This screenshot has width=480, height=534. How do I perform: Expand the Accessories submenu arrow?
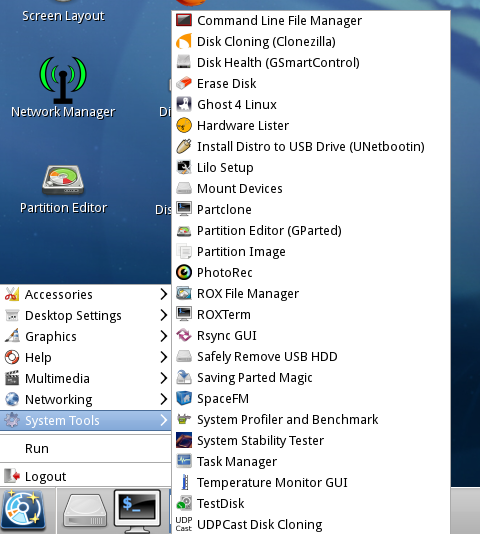pyautogui.click(x=164, y=294)
